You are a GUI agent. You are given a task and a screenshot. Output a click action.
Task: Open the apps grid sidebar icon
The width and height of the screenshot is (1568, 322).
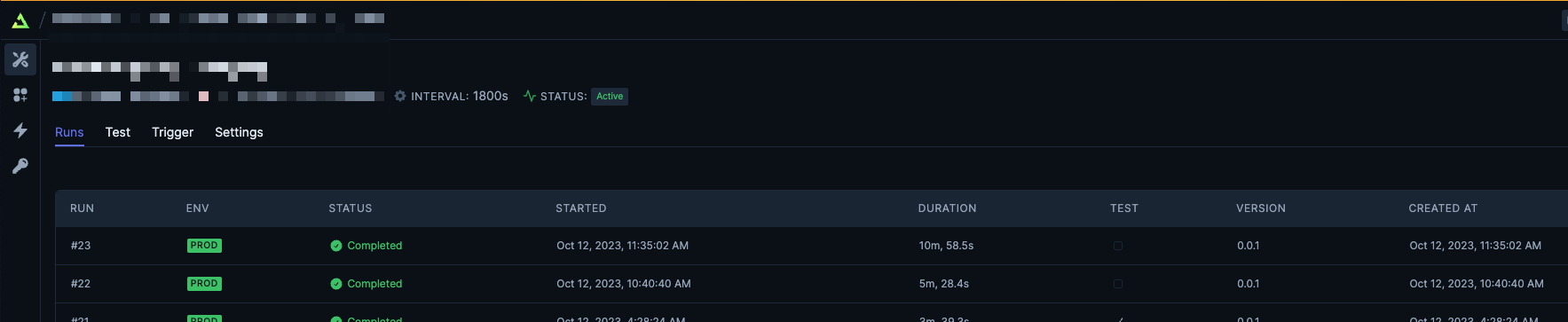pos(20,95)
